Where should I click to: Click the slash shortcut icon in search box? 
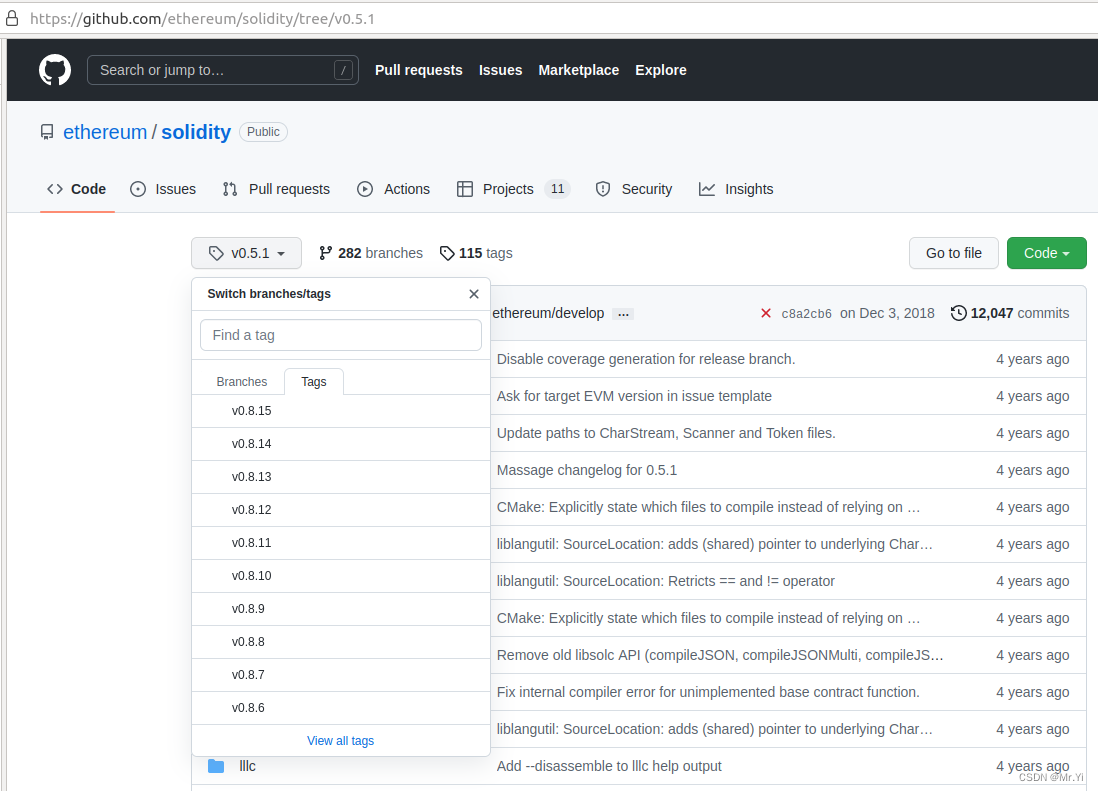coord(343,70)
